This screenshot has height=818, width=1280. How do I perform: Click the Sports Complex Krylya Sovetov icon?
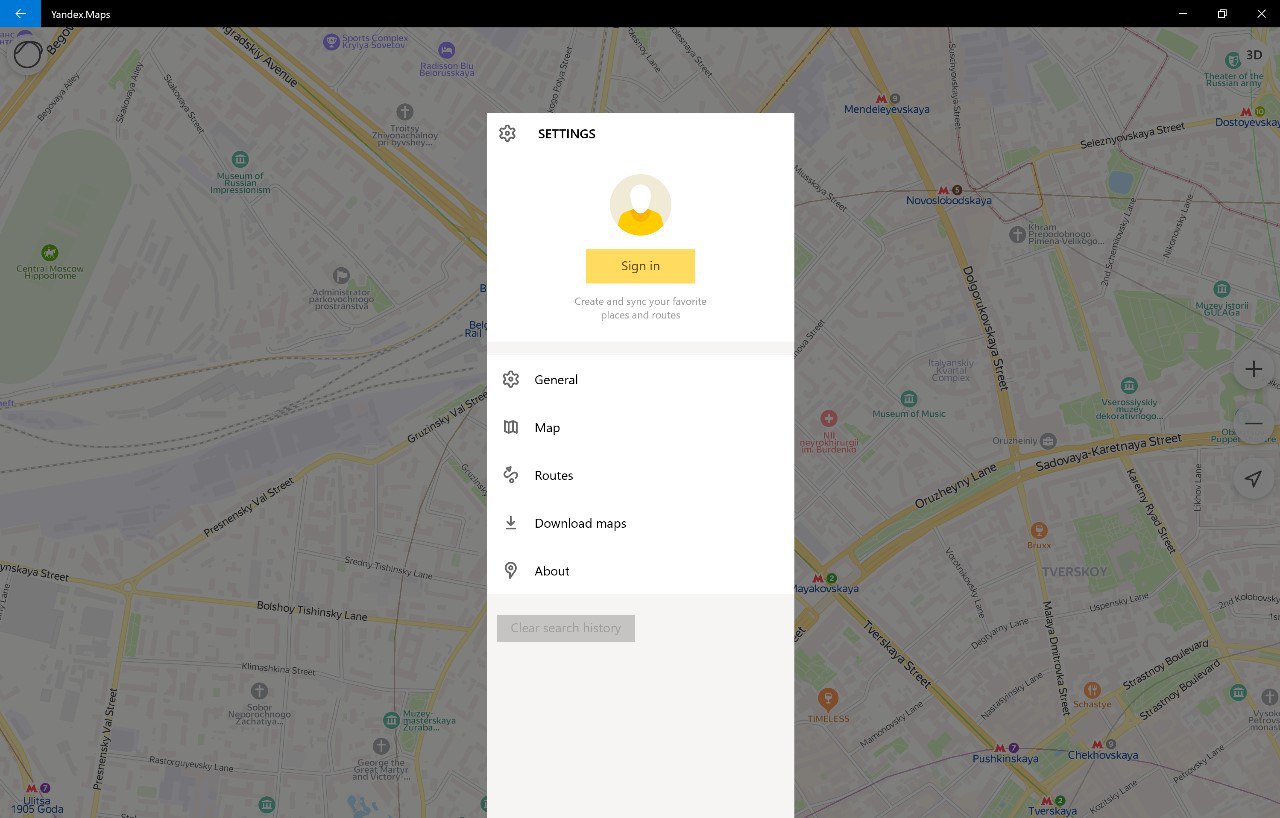click(332, 41)
